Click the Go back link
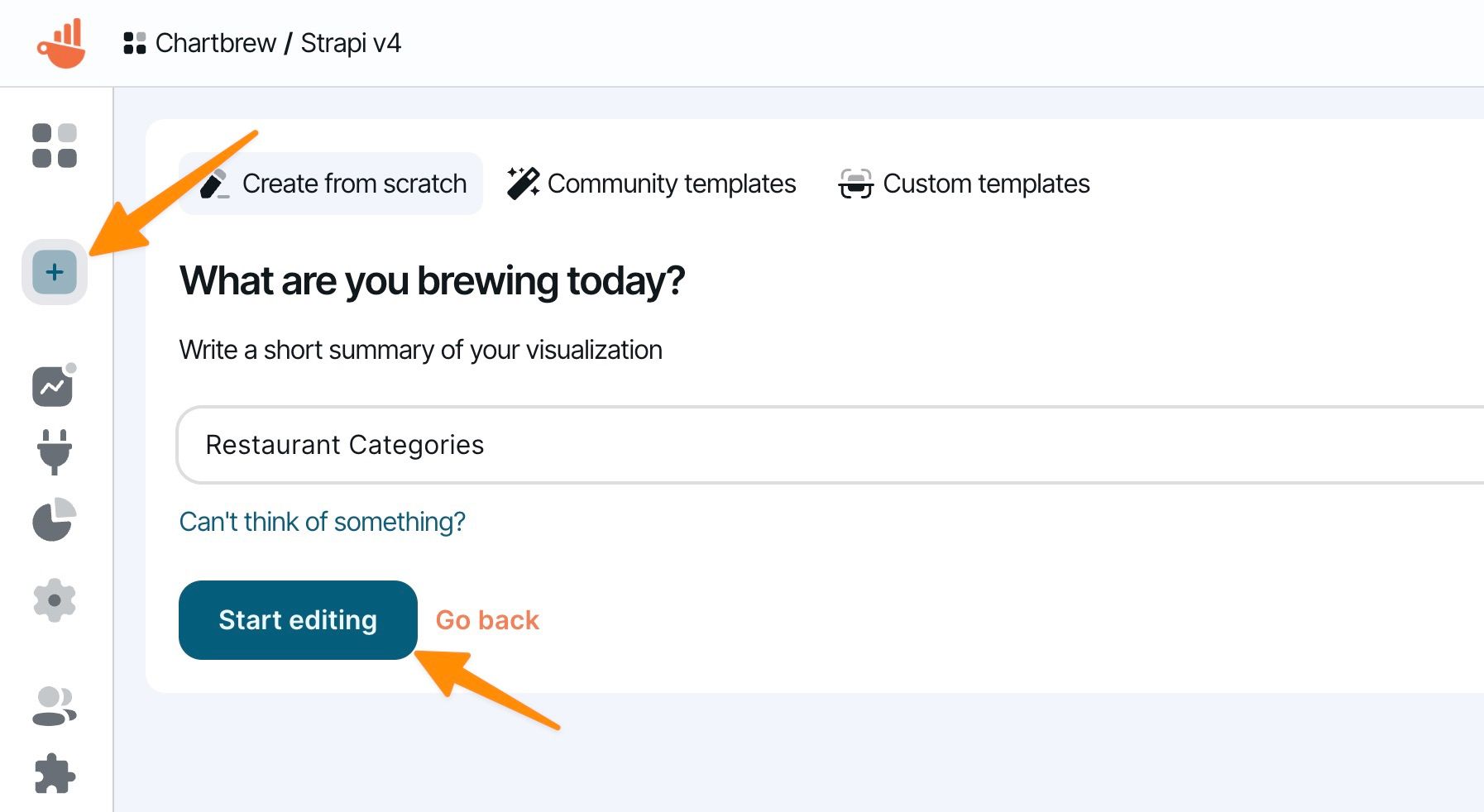The width and height of the screenshot is (1484, 812). point(487,620)
